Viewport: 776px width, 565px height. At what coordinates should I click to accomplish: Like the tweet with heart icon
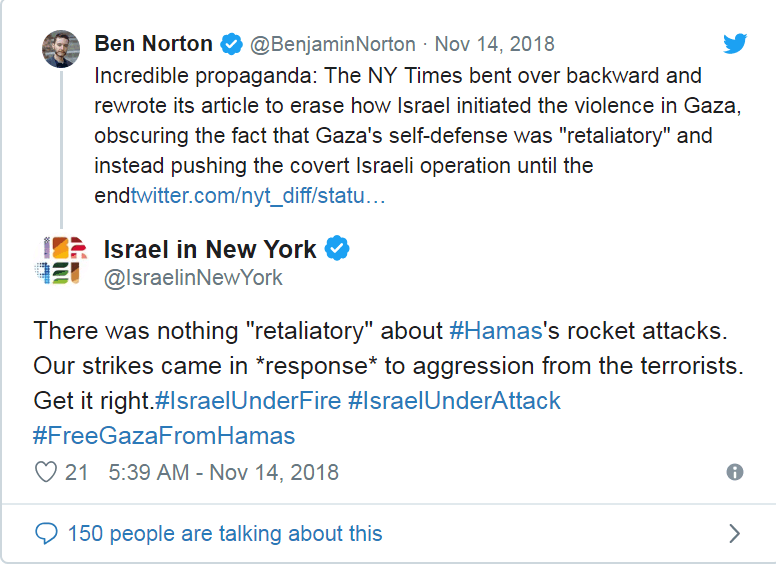(46, 472)
